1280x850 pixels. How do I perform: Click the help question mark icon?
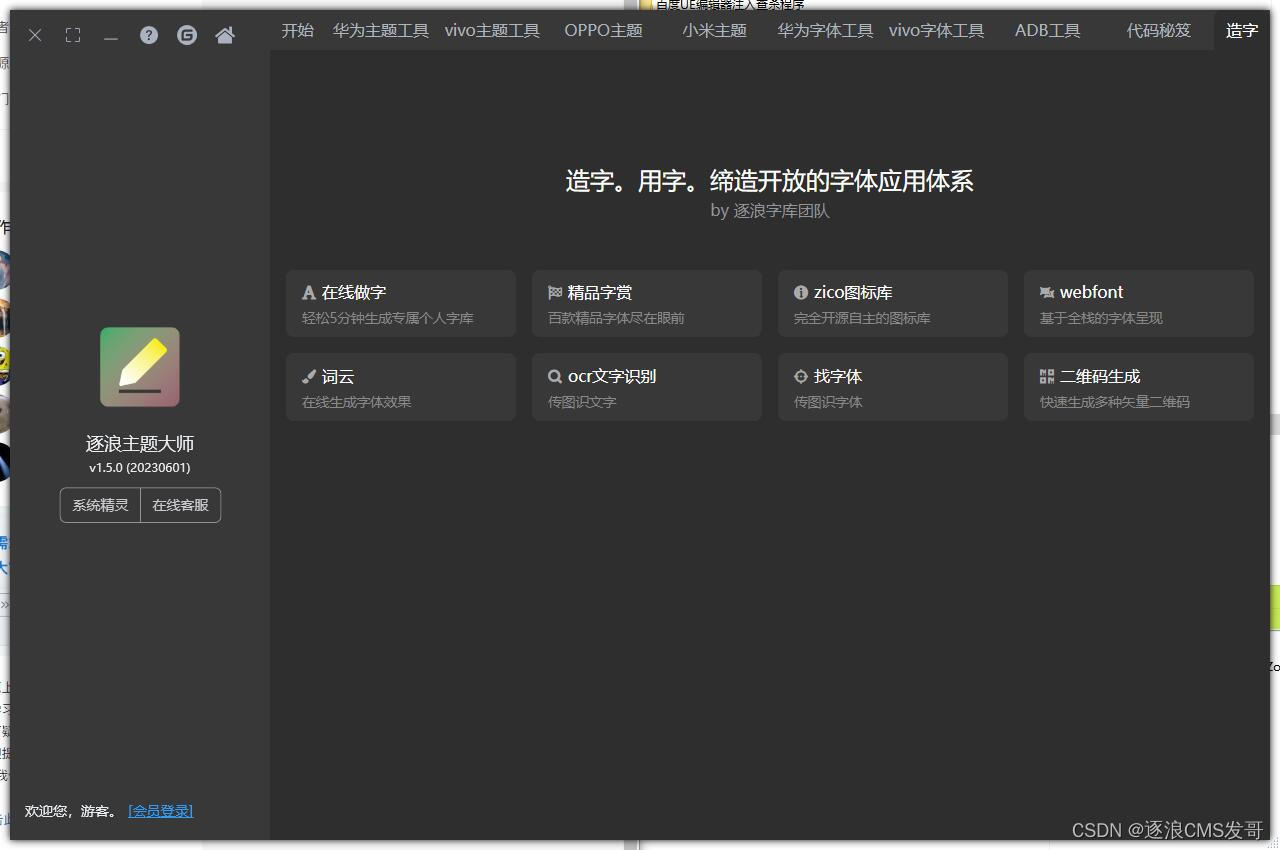(x=149, y=35)
